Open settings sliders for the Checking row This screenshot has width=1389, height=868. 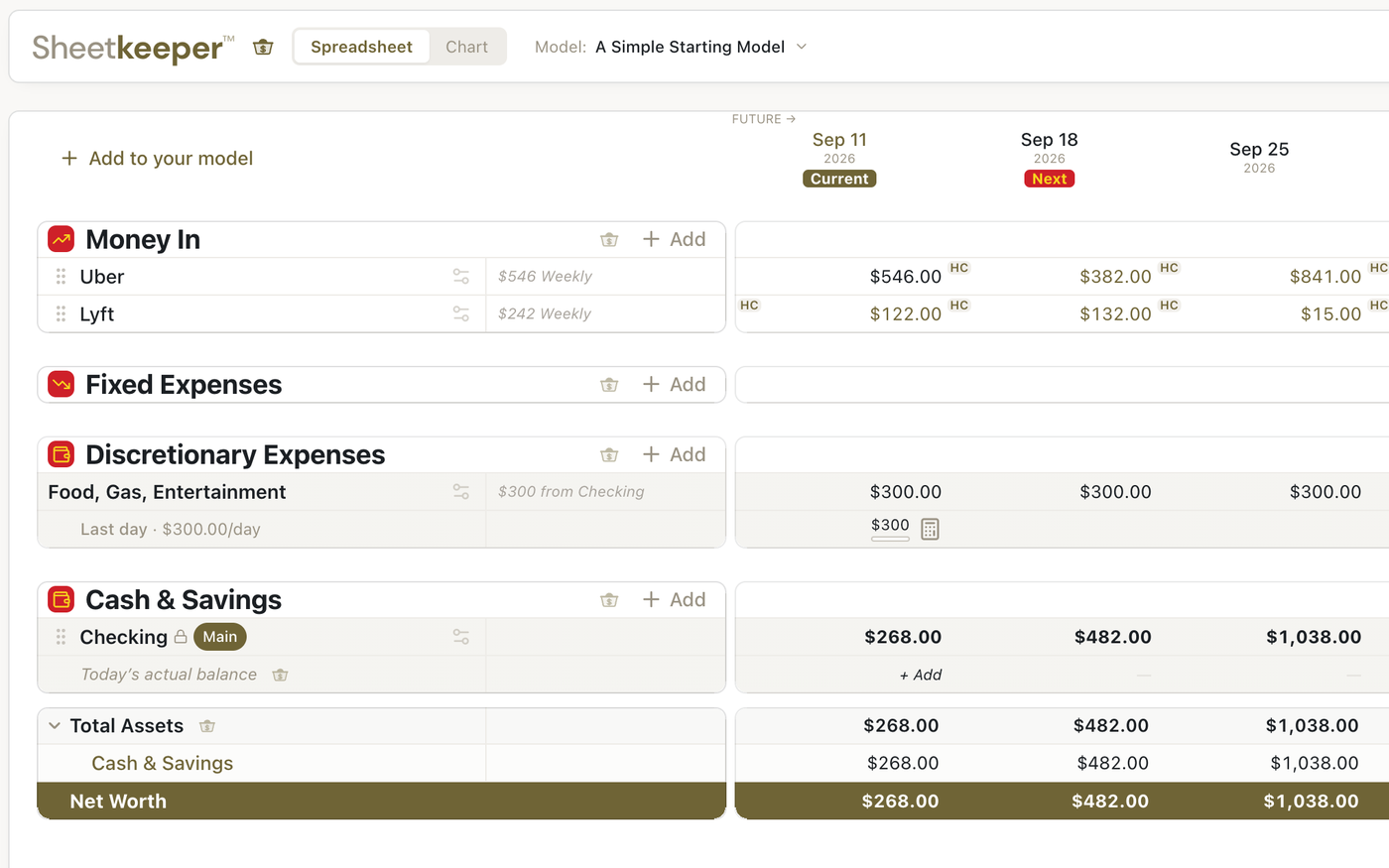[x=461, y=637]
